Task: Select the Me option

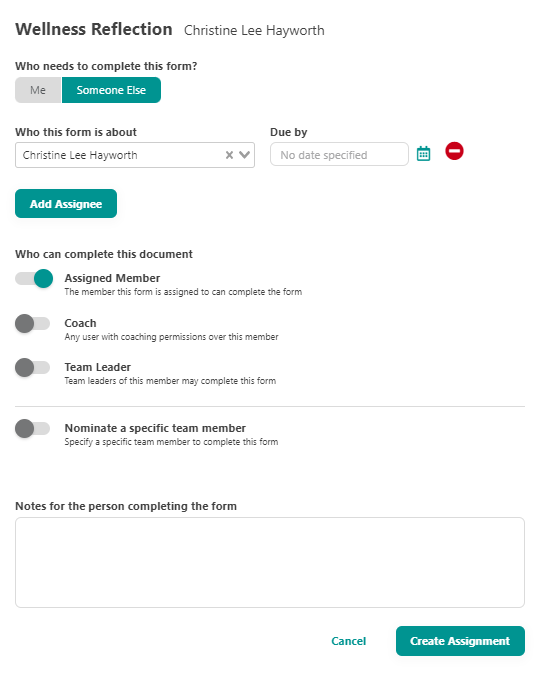Action: (x=38, y=90)
